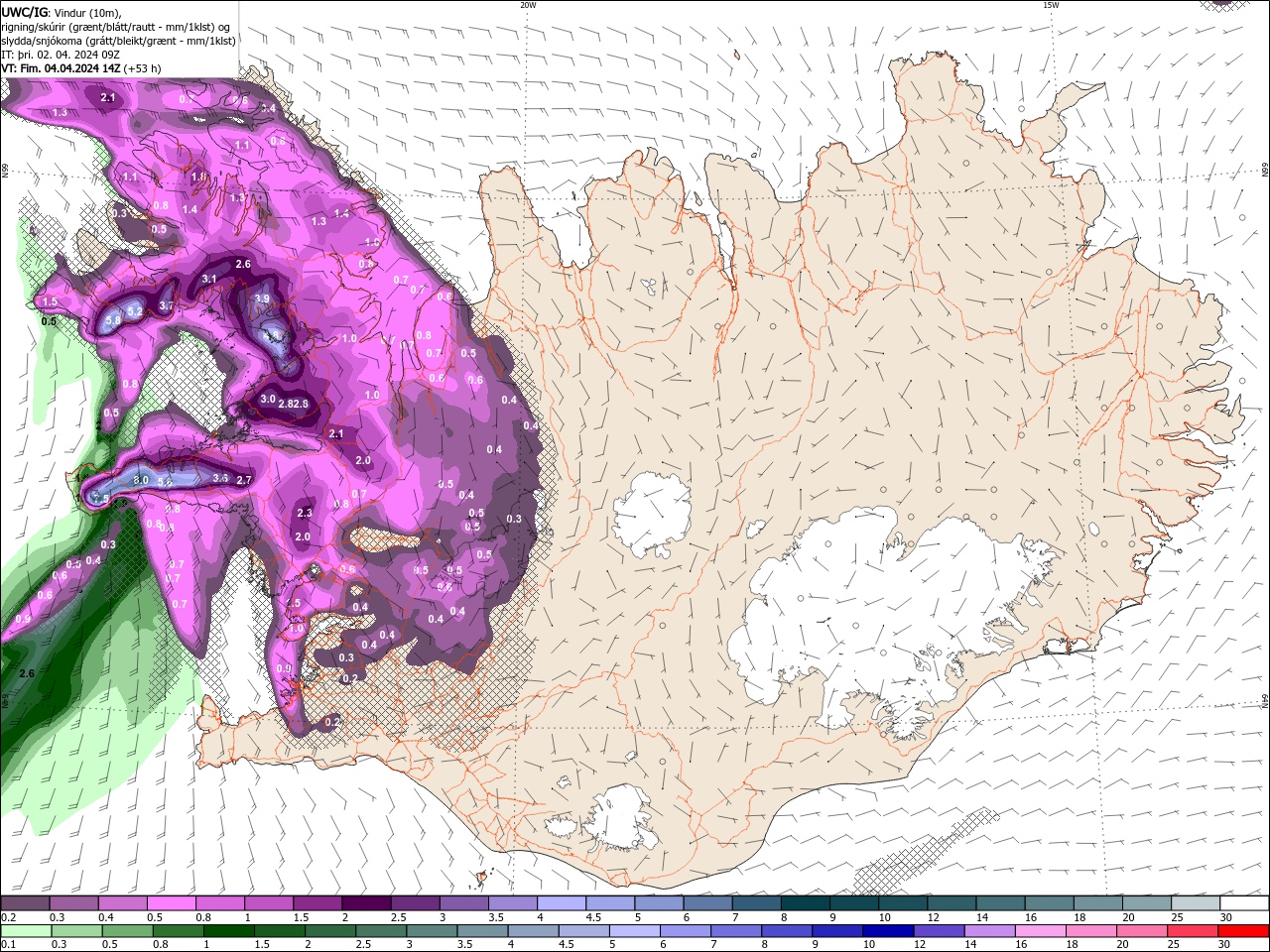Select the 'Vindur (10m)' header text
1270x952 pixels.
87,12
